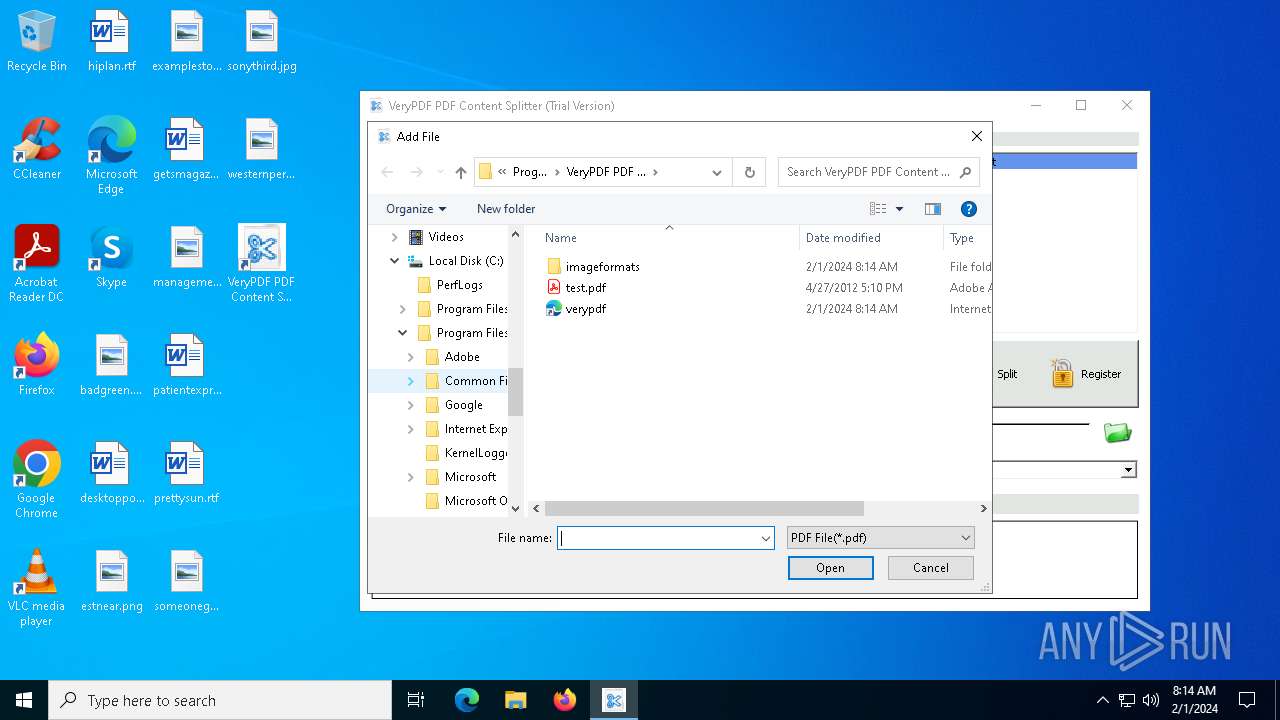Open the Recycle Bin desktop icon

click(37, 42)
